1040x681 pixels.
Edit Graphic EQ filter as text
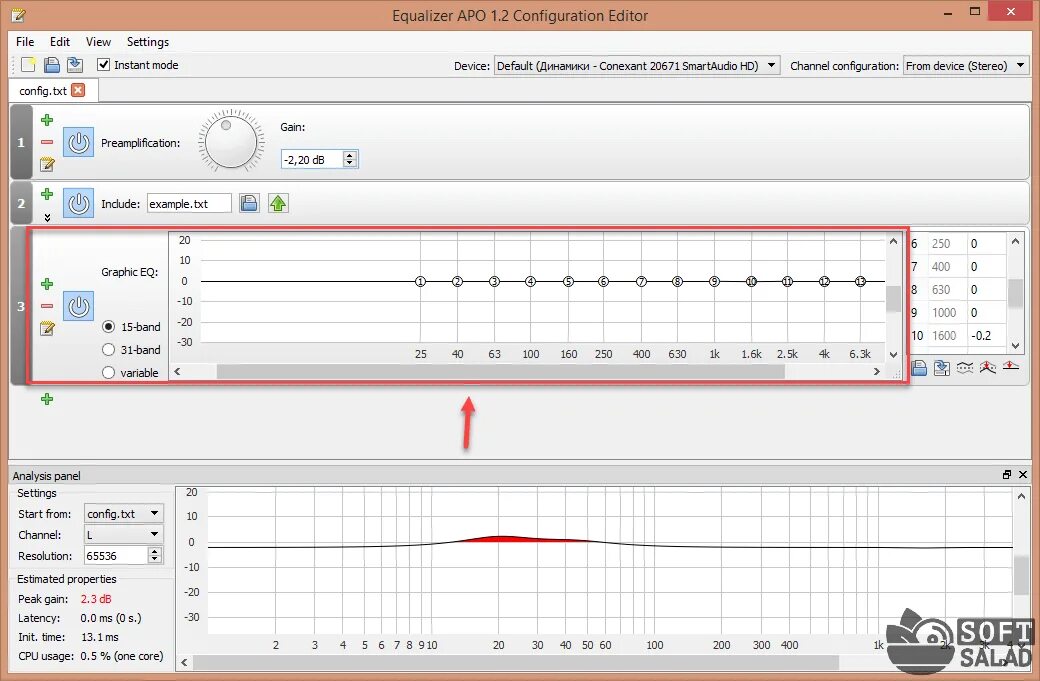pos(47,328)
